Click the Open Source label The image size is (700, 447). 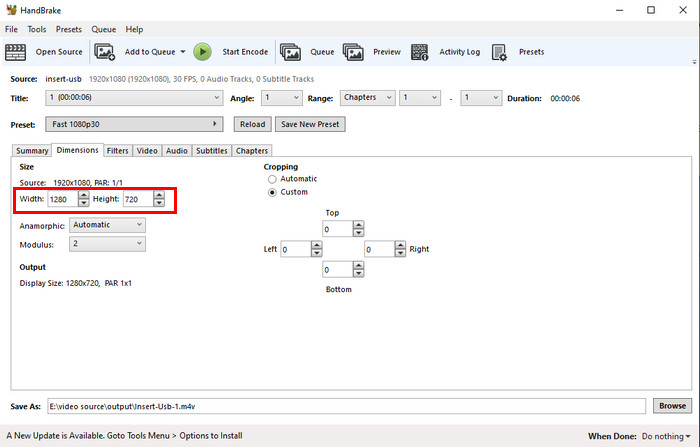(x=59, y=52)
